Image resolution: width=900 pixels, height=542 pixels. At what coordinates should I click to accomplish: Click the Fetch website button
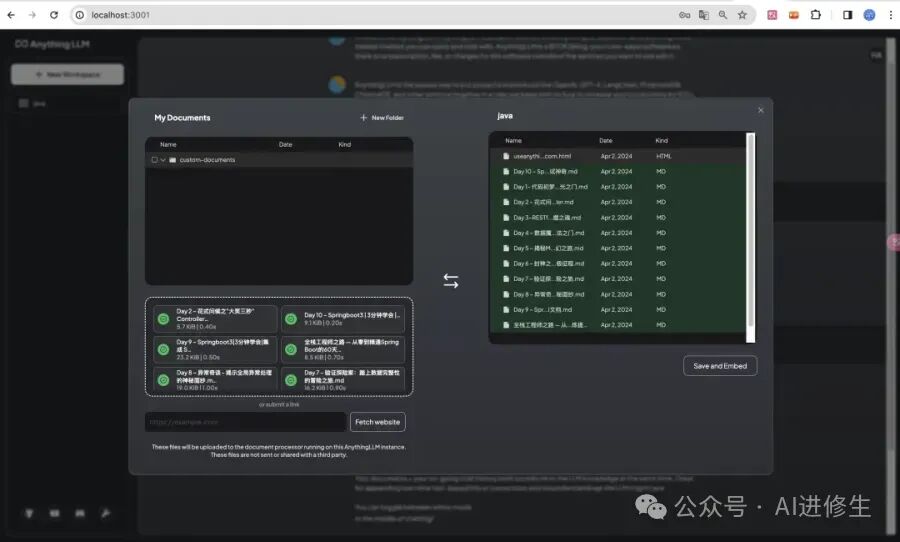click(x=377, y=422)
